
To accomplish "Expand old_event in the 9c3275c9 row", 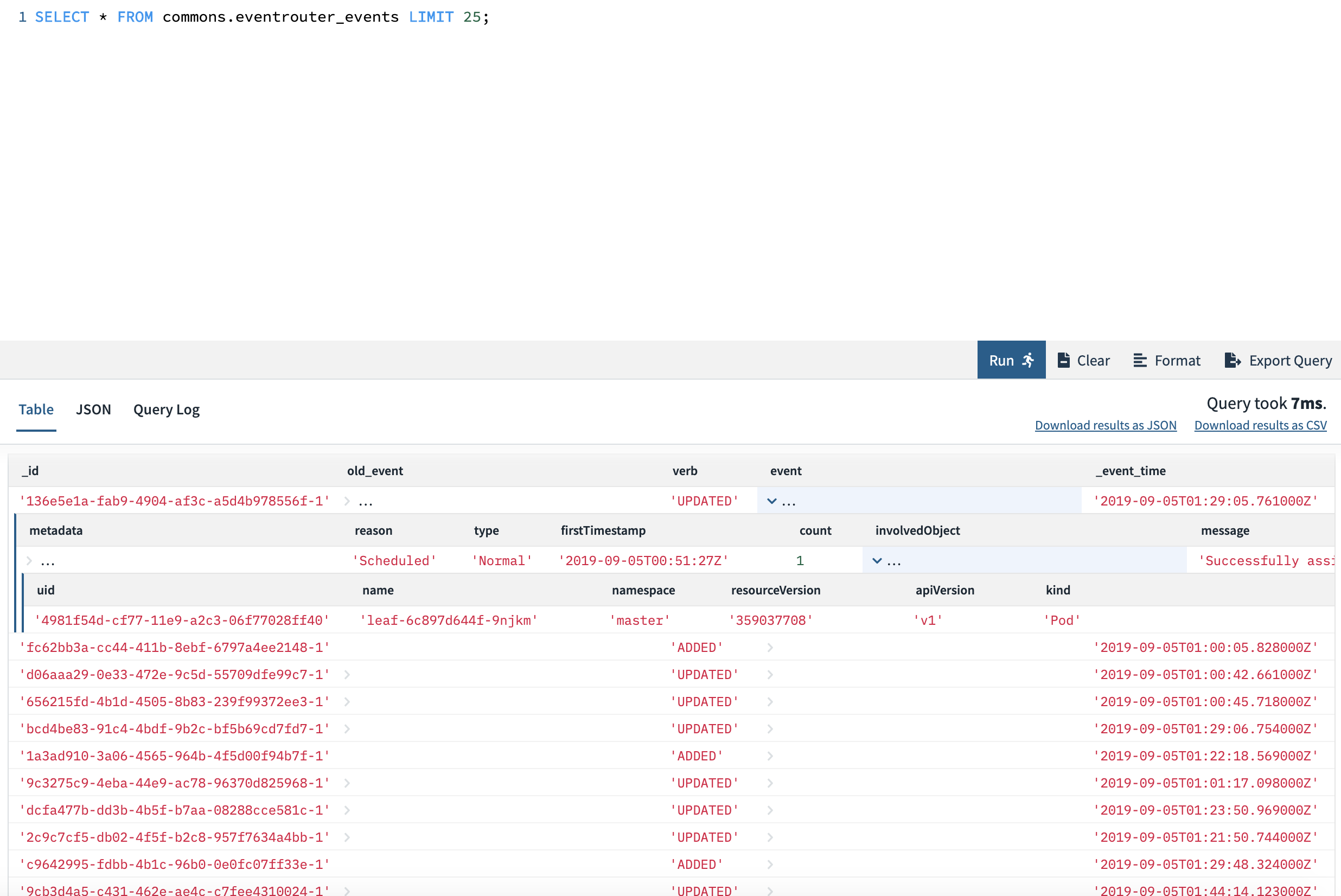I will (347, 783).
